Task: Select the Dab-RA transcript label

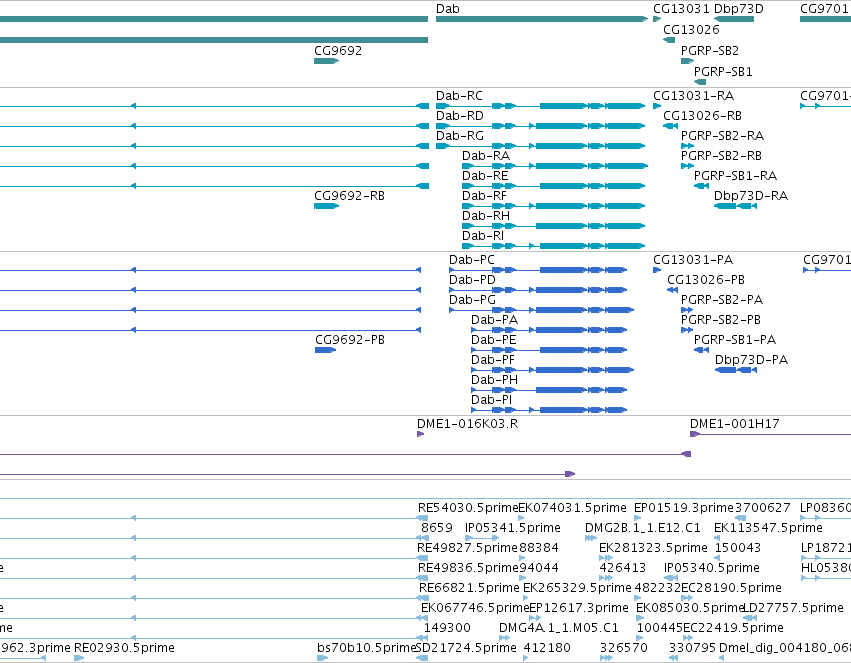Action: [486, 156]
